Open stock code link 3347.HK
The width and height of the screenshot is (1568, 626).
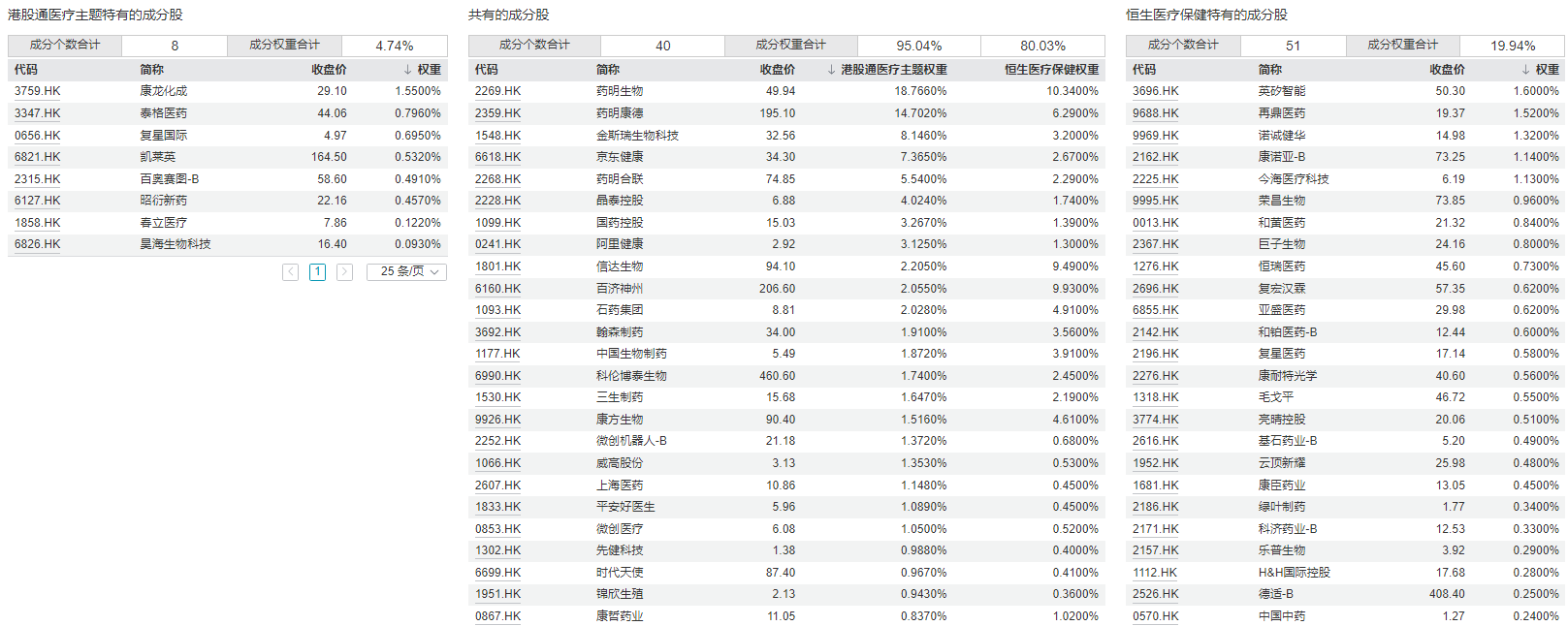[x=37, y=113]
